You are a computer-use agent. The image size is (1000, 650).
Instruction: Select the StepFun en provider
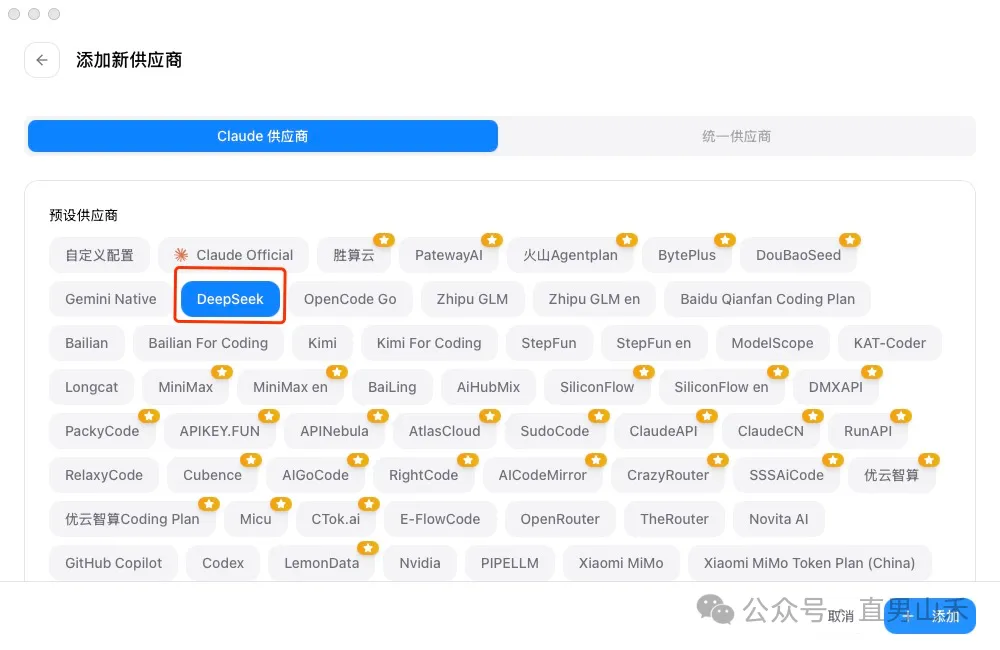point(654,343)
